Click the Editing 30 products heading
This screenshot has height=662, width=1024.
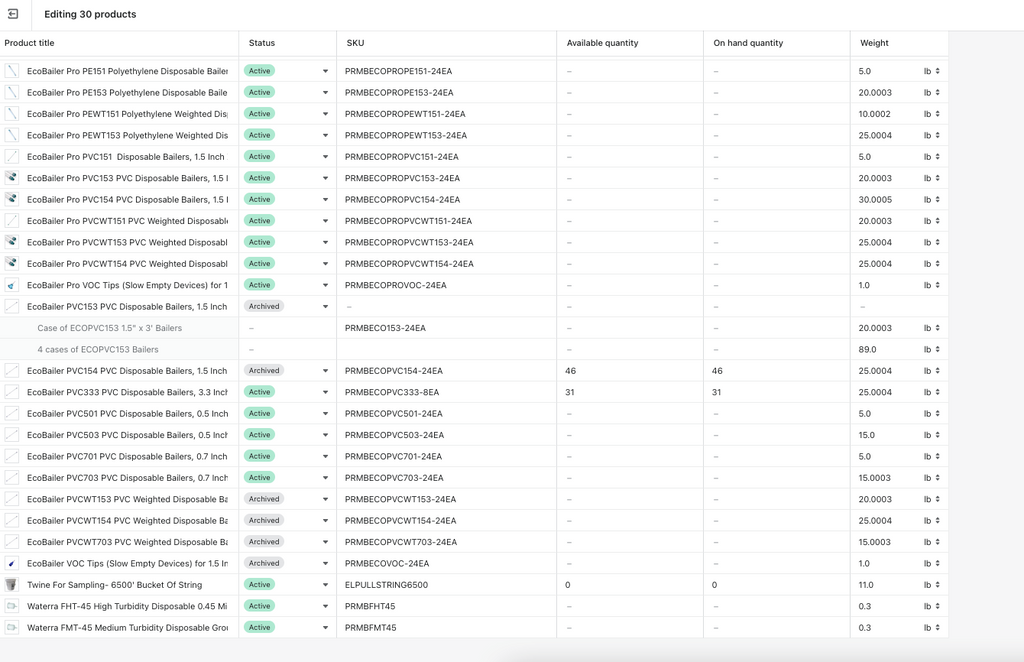tap(90, 14)
